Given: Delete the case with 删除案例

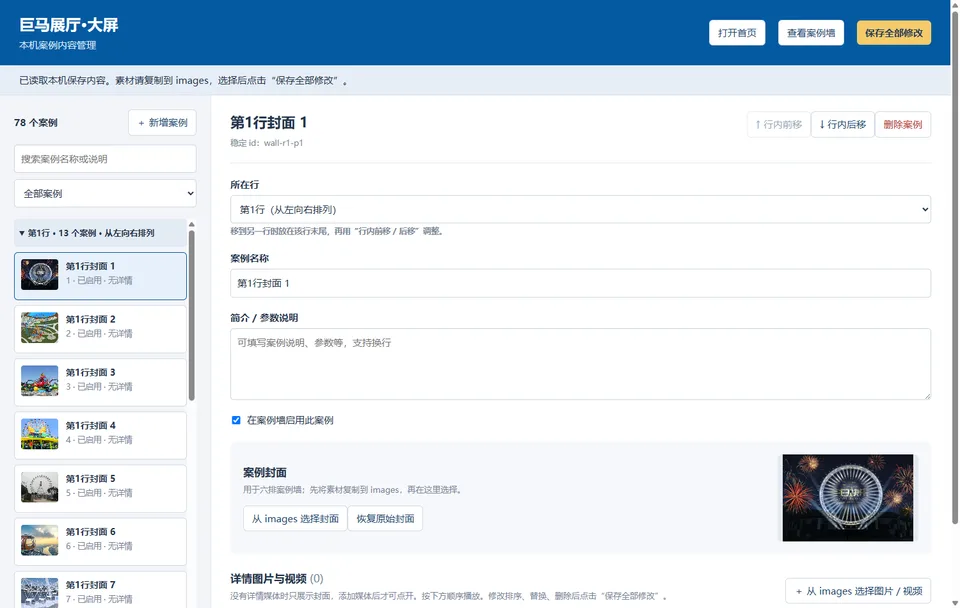Looking at the screenshot, I should [x=902, y=124].
